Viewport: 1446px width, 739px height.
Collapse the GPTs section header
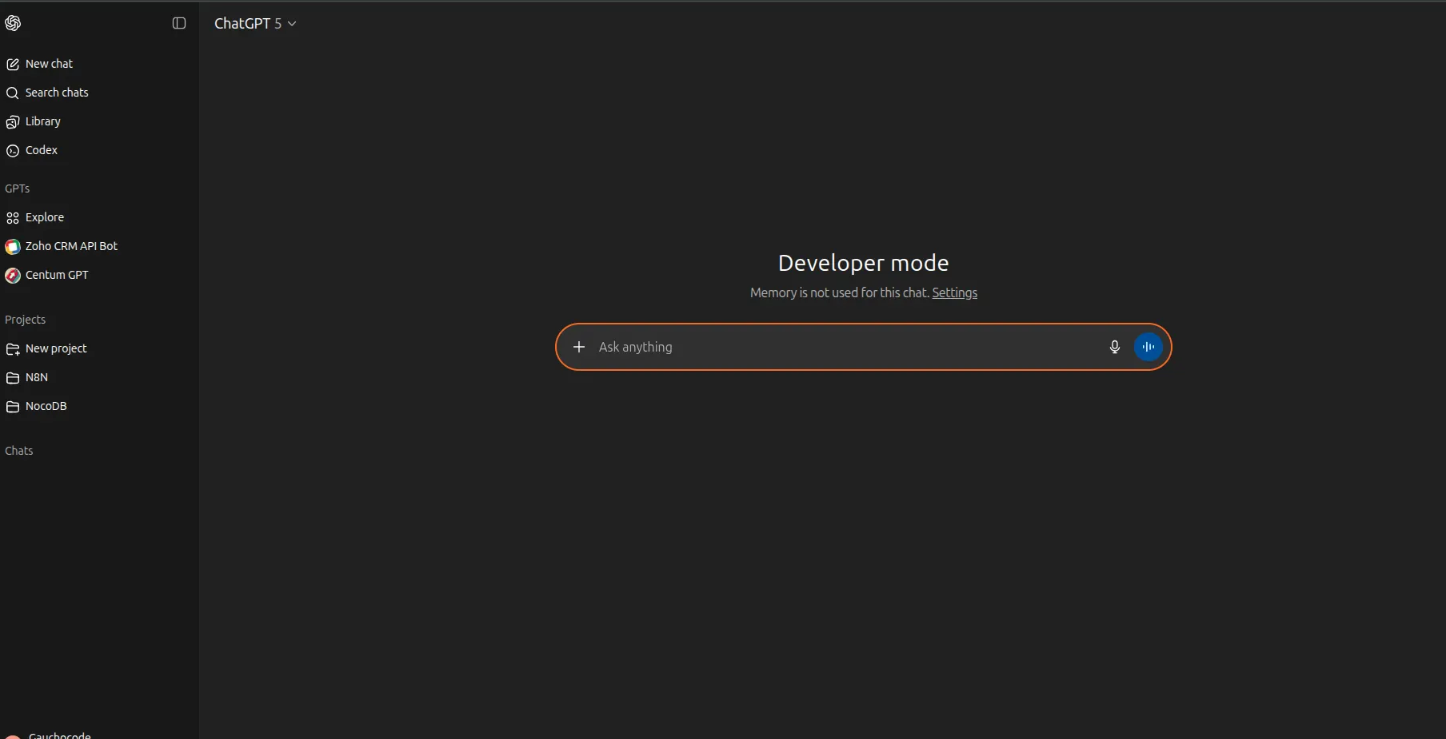click(x=17, y=189)
